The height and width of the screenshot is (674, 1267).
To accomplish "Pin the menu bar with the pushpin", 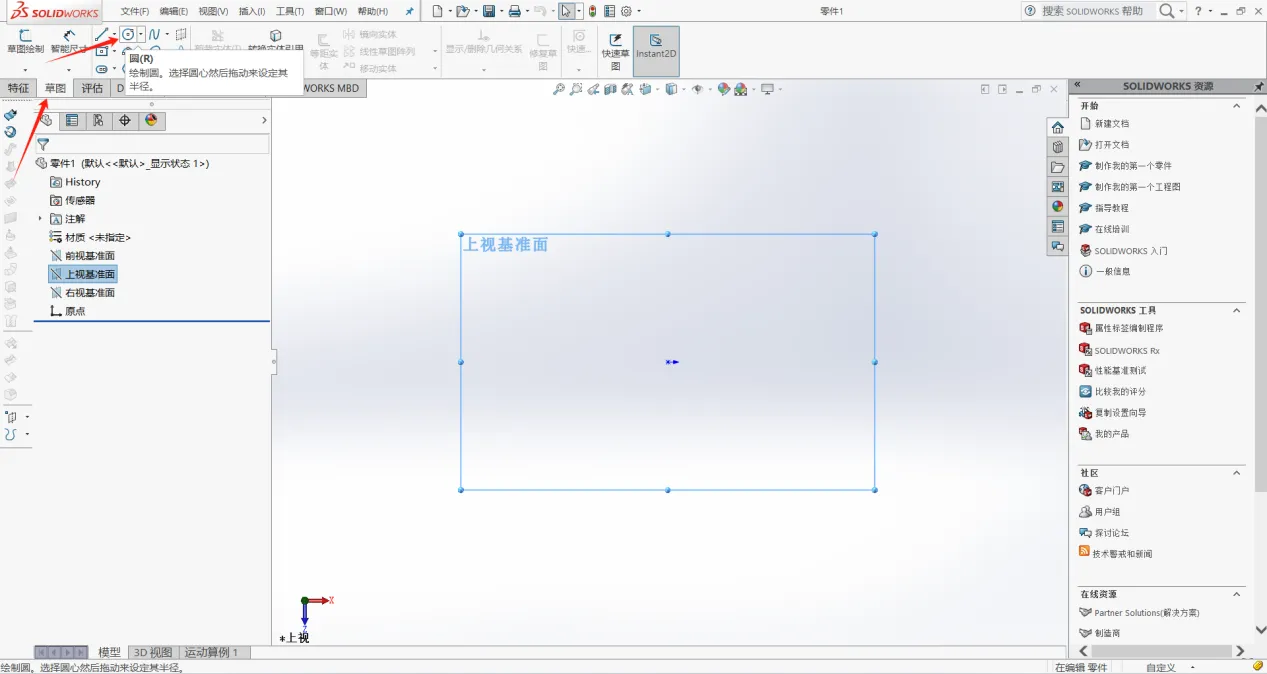I will [x=409, y=11].
